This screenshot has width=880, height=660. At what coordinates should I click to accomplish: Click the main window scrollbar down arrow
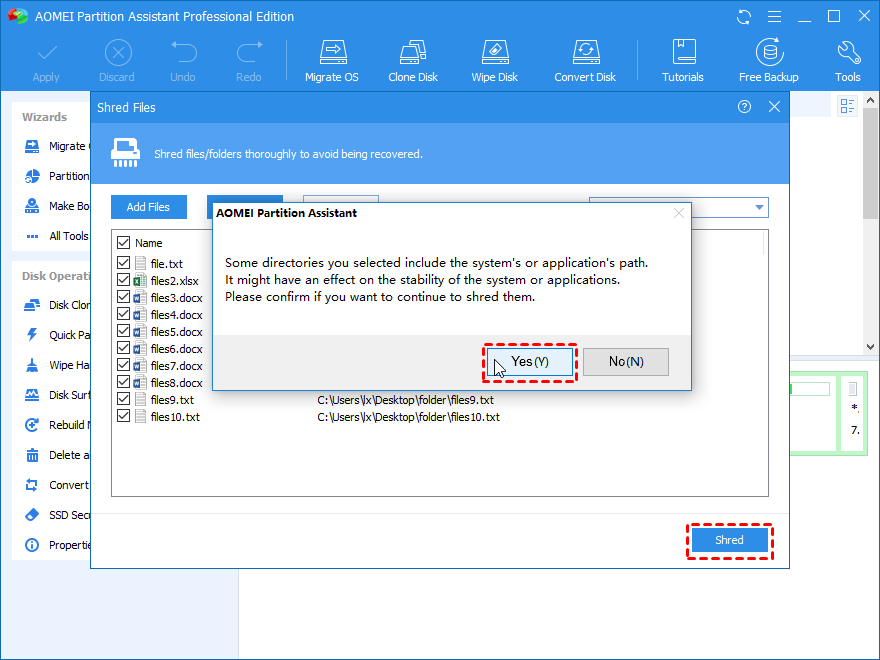[870, 347]
